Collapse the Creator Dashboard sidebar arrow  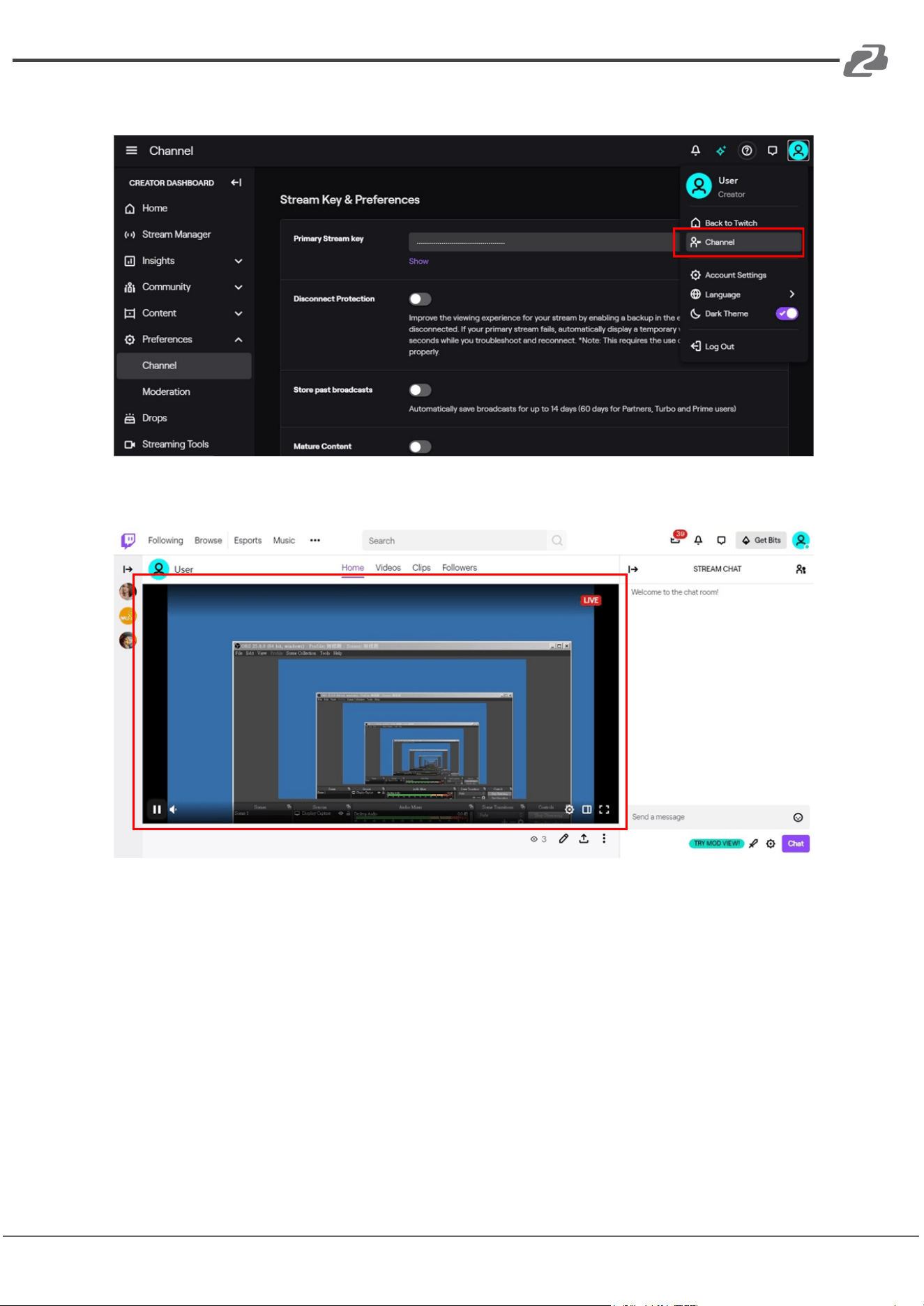click(236, 183)
